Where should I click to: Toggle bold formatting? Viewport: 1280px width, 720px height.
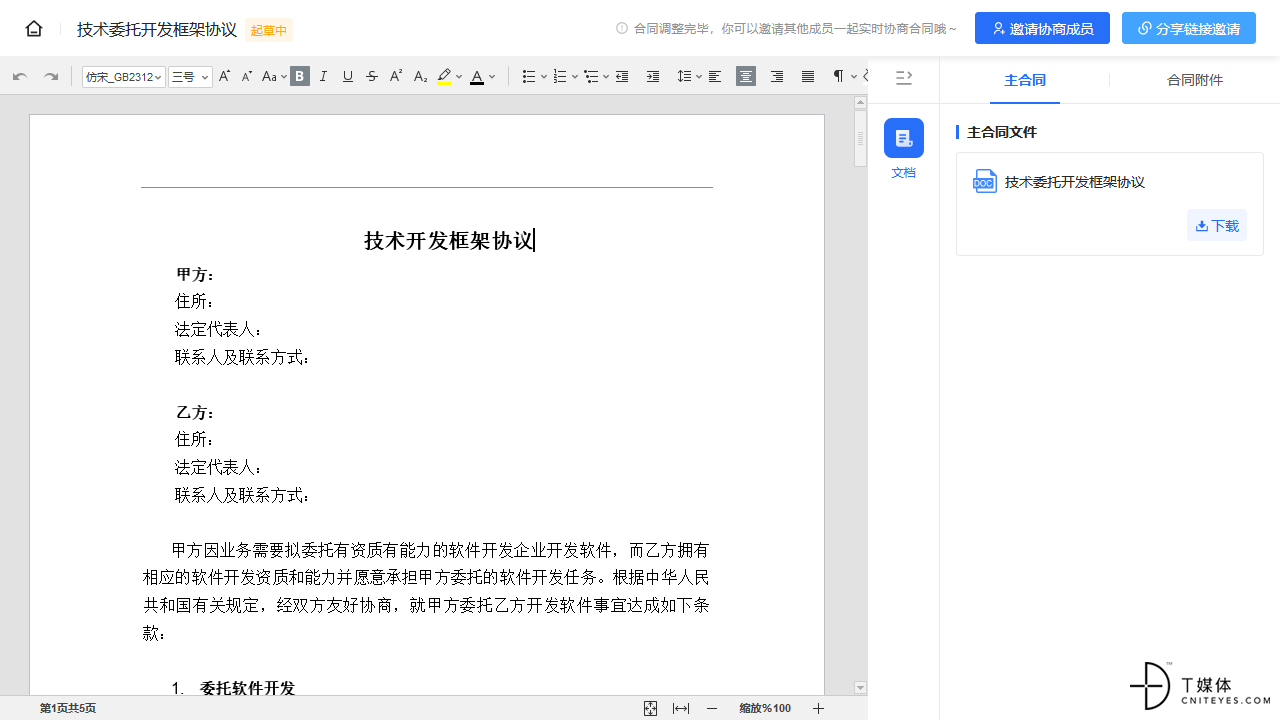(x=300, y=76)
